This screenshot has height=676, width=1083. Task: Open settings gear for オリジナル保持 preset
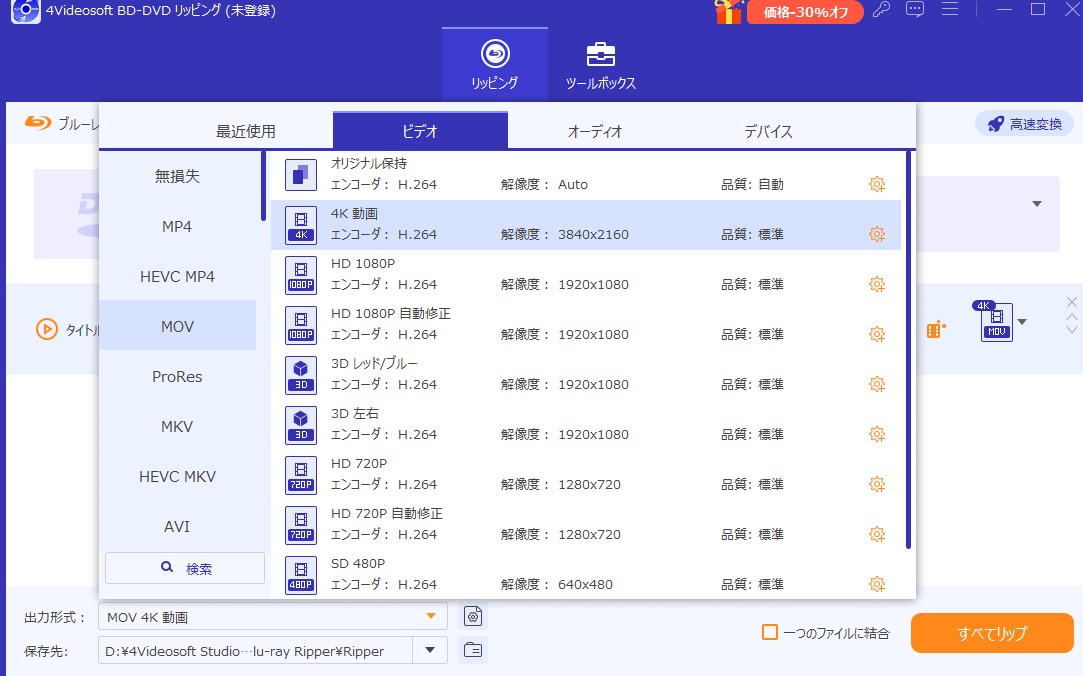coord(876,184)
